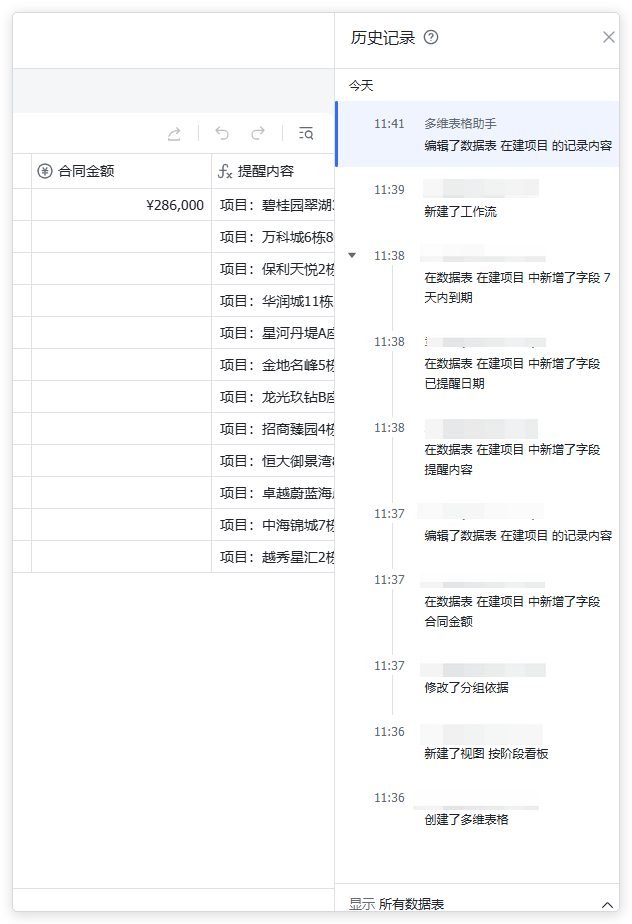Viewport: 632px width, 924px height.
Task: Close the 历史记录 history panel
Action: coord(608,38)
